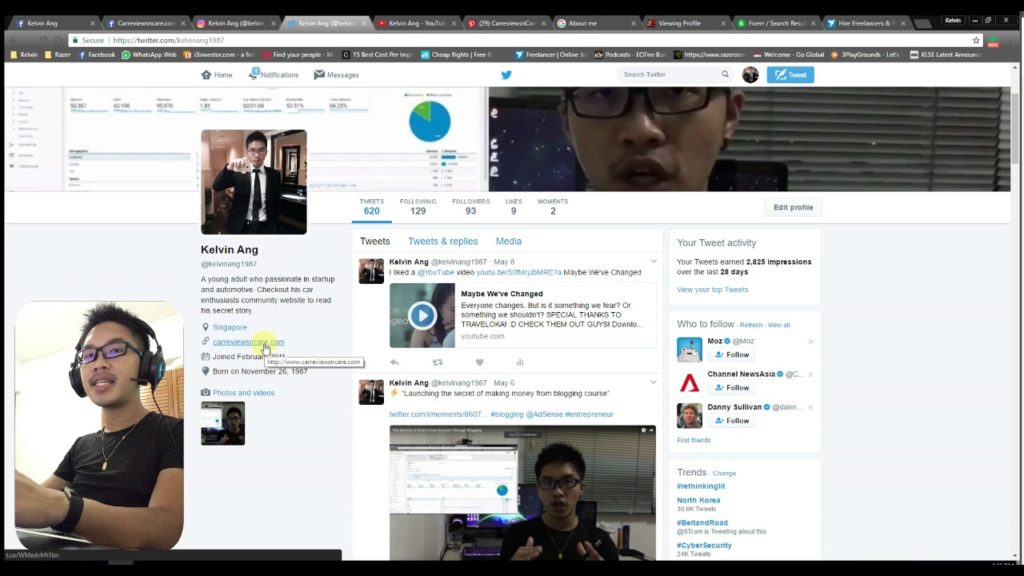Open Photos and videos link

[243, 392]
